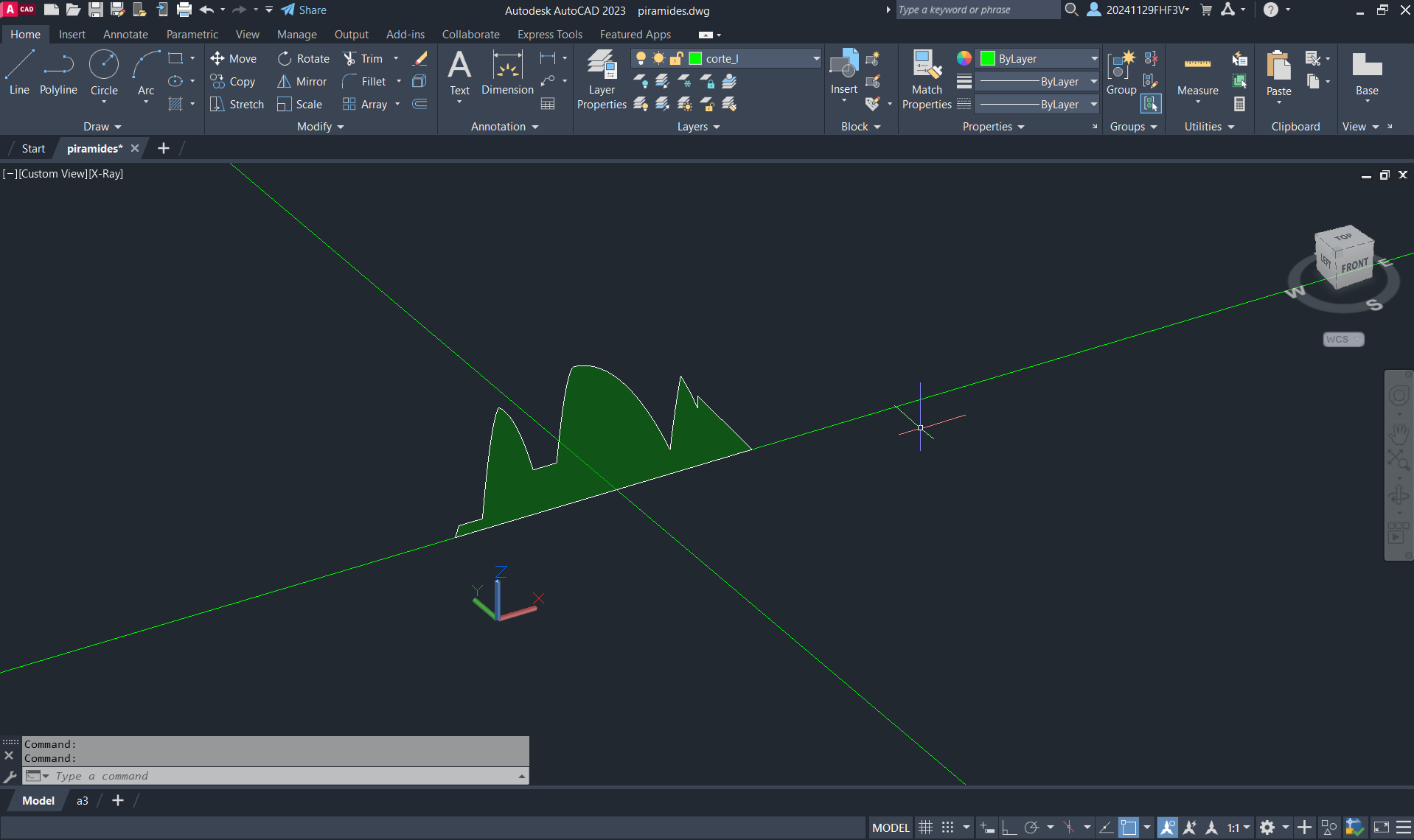Click the Share button
The width and height of the screenshot is (1414, 840).
tap(304, 10)
